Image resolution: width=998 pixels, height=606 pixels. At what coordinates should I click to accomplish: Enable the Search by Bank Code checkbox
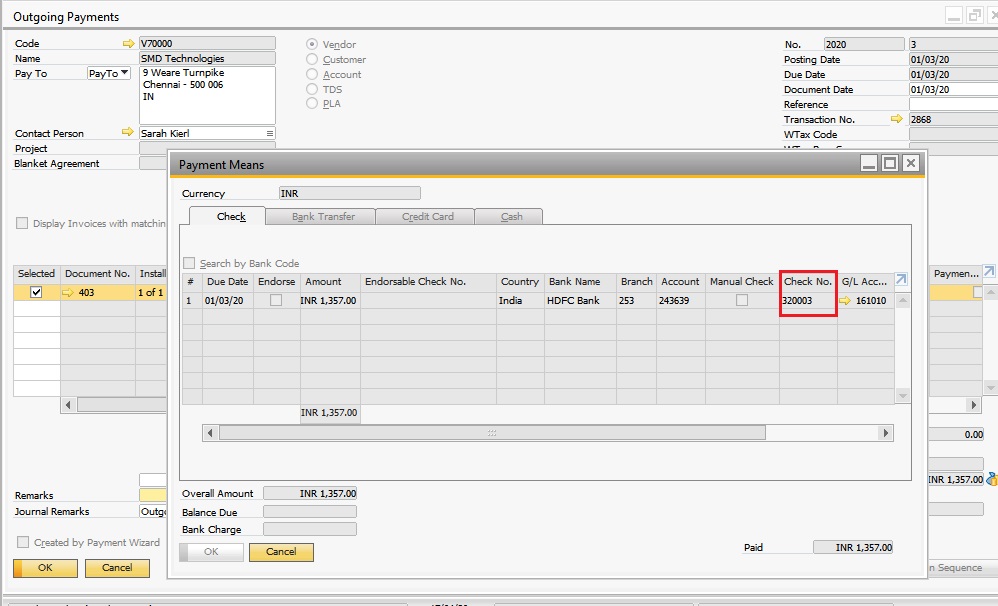click(x=188, y=262)
